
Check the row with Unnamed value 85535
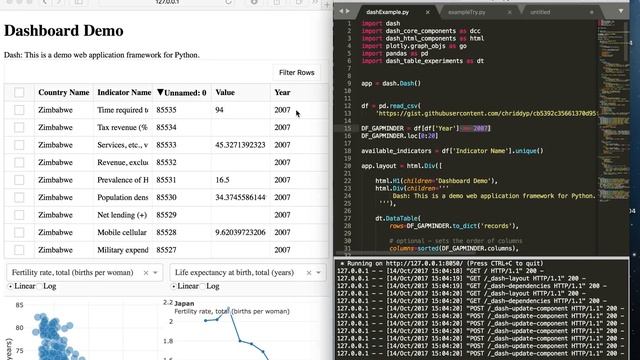[x=19, y=110]
